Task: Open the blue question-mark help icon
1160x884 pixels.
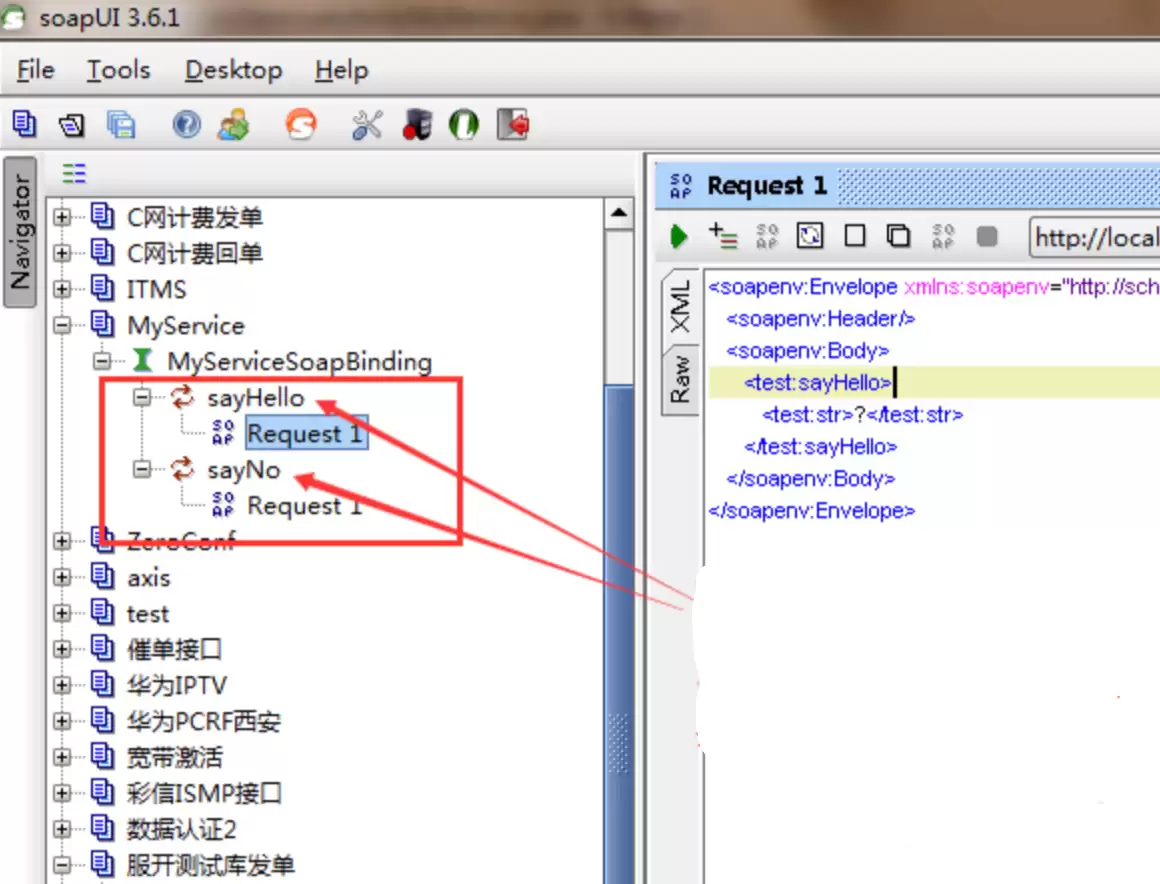Action: click(186, 124)
